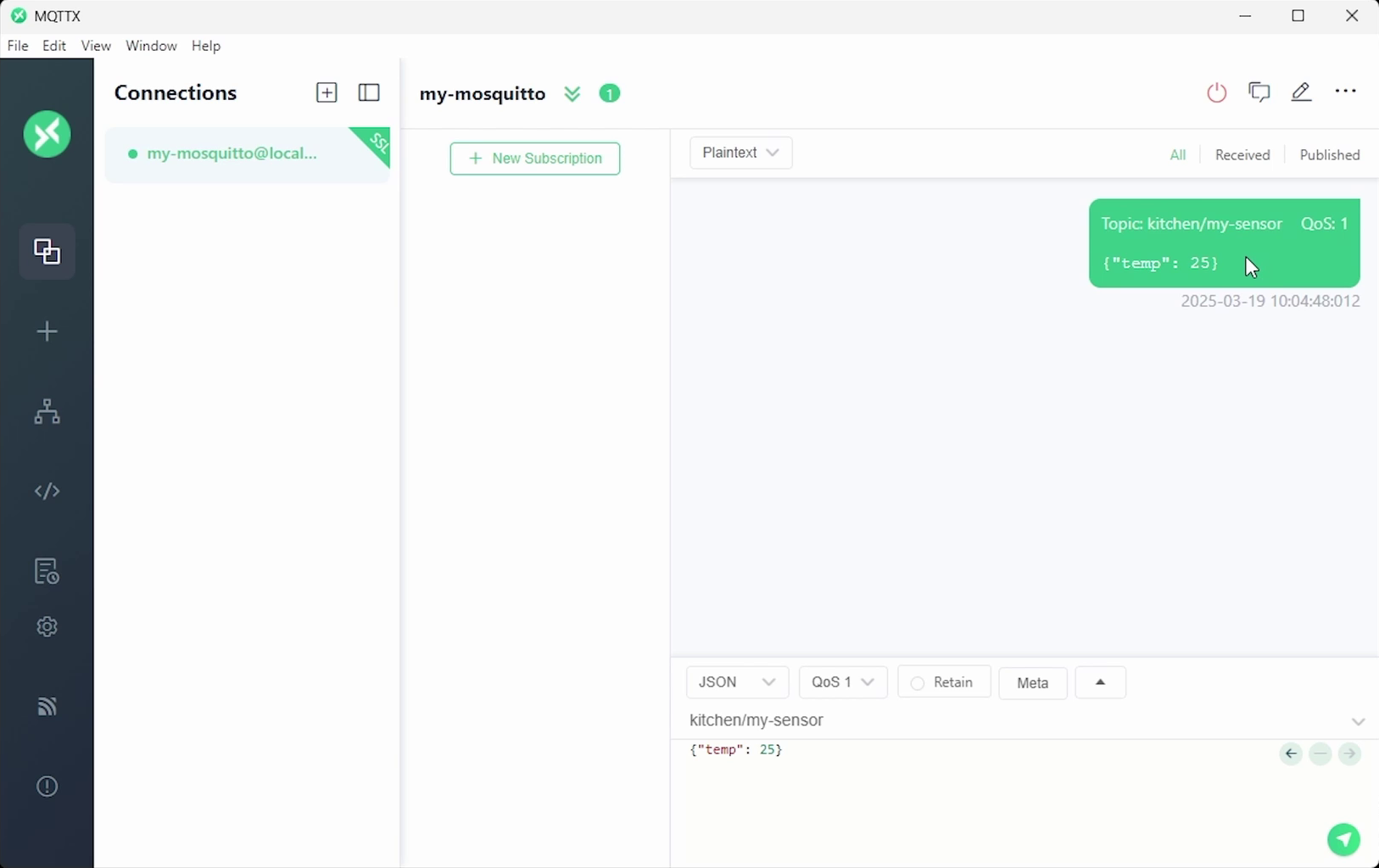Screen dimensions: 1379x868
Task: Open the Window menu
Action: 151,46
